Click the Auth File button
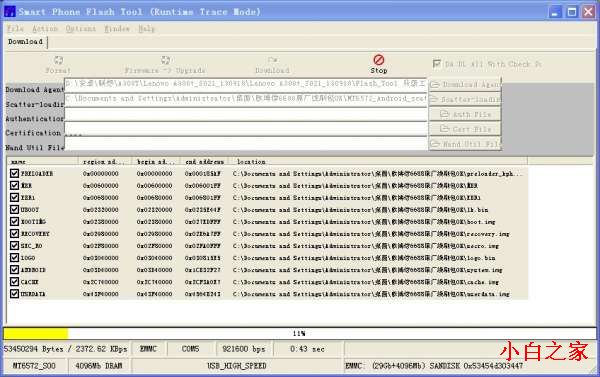 465,114
